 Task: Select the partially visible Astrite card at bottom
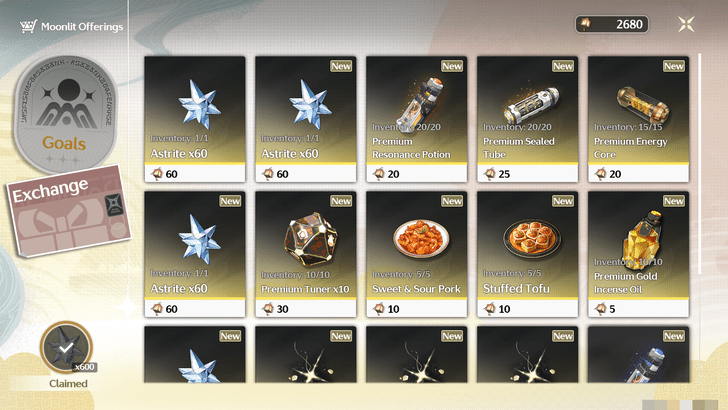(195, 354)
